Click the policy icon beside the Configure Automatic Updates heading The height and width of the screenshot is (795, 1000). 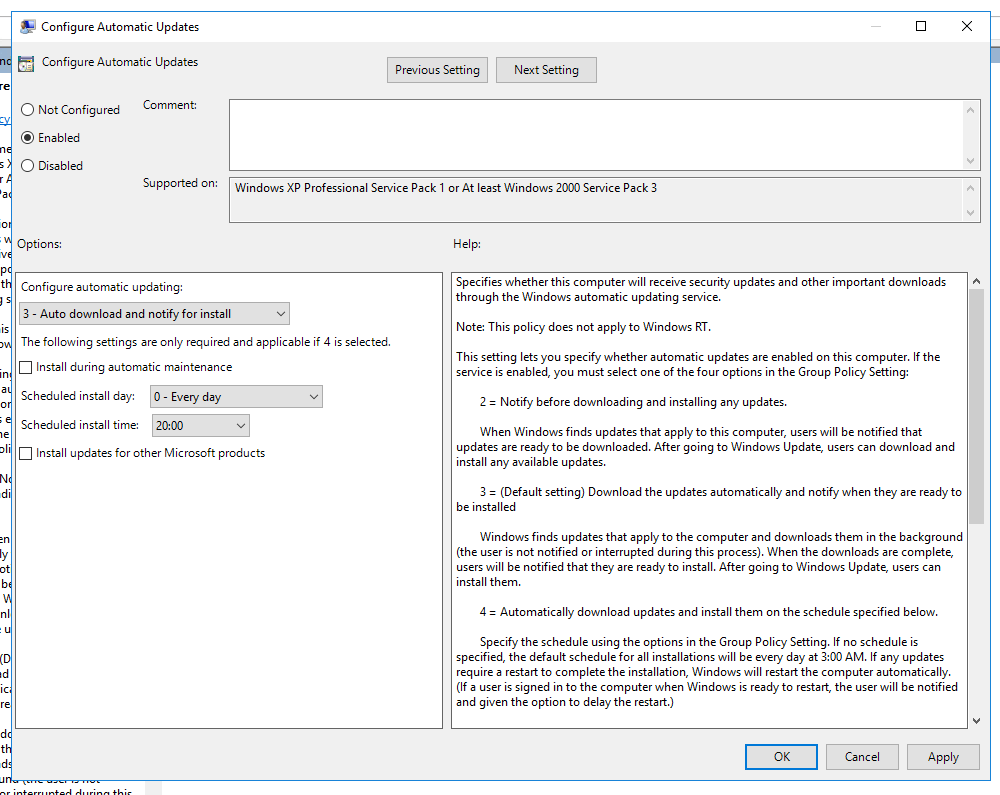pos(26,63)
